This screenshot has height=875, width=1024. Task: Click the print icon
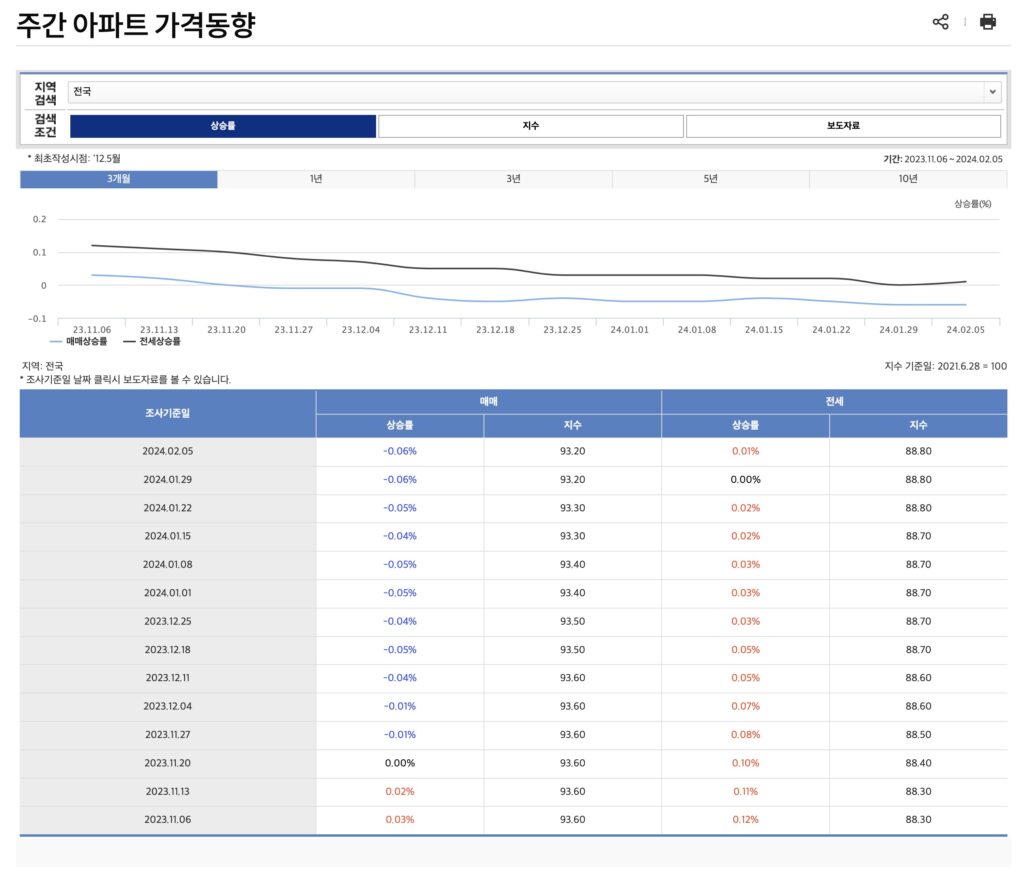988,22
